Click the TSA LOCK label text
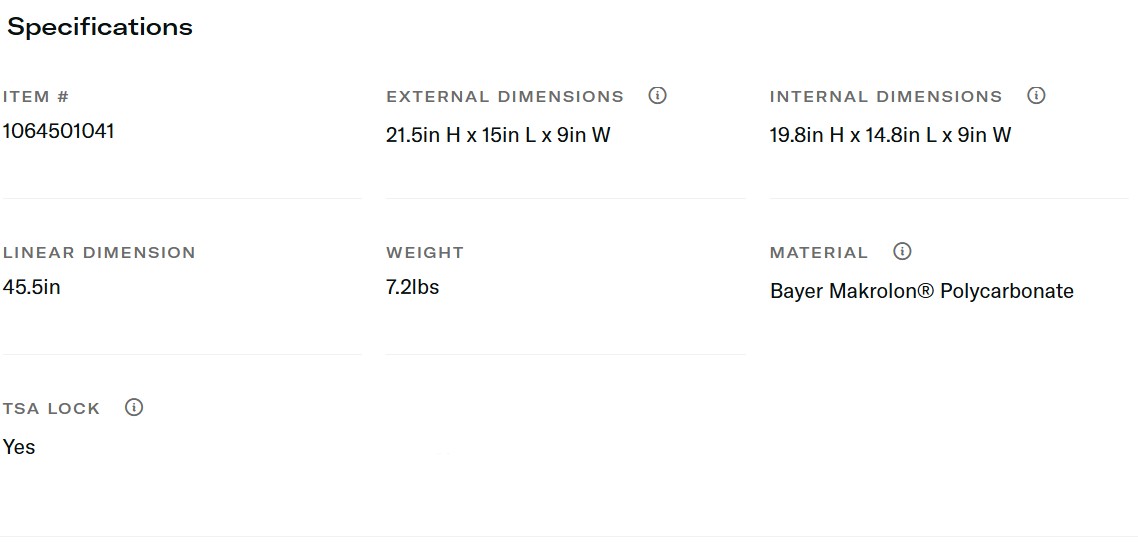Screen dimensions: 1138x544 52,409
